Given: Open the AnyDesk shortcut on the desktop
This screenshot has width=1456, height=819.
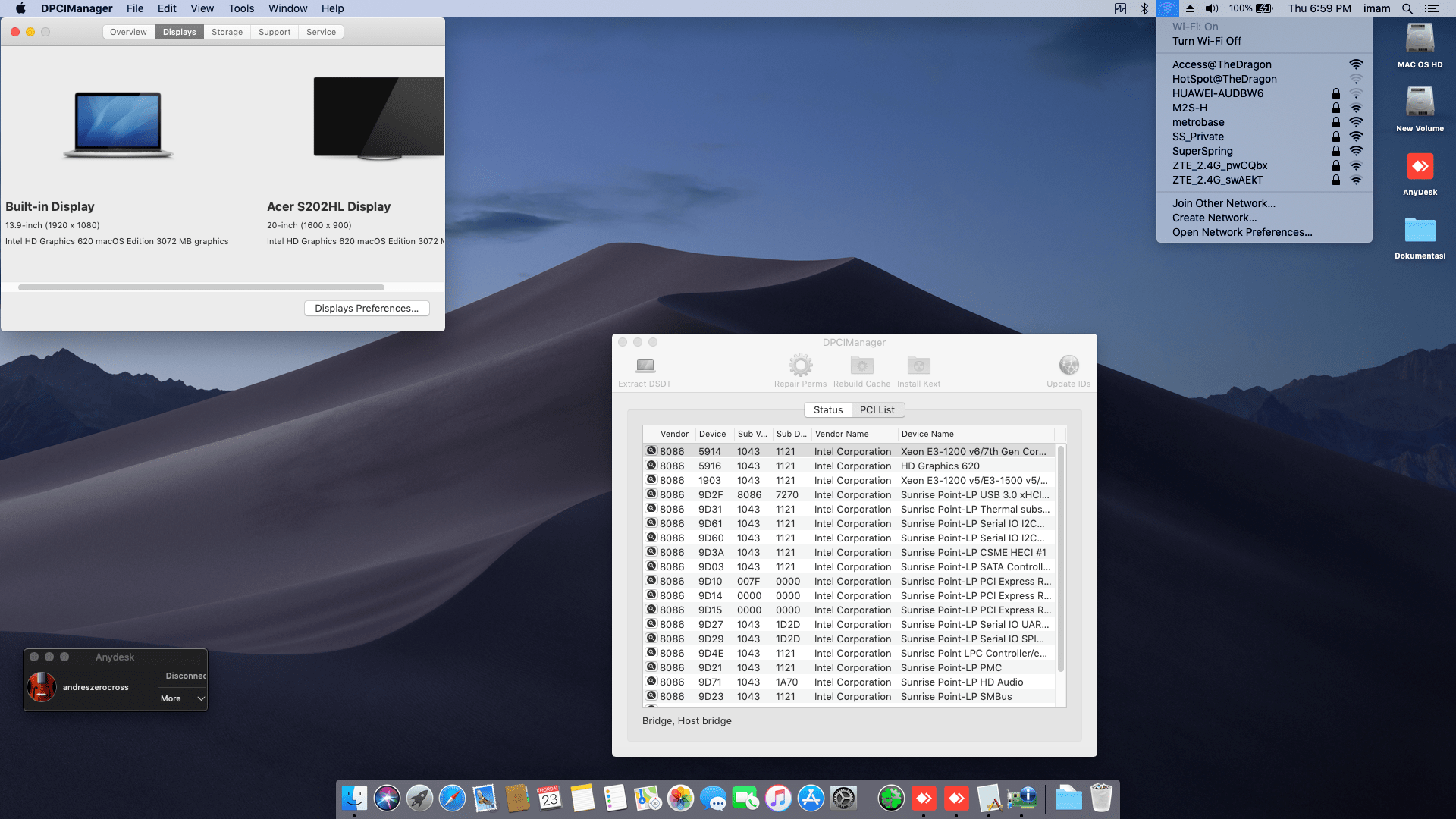Looking at the screenshot, I should click(x=1420, y=173).
